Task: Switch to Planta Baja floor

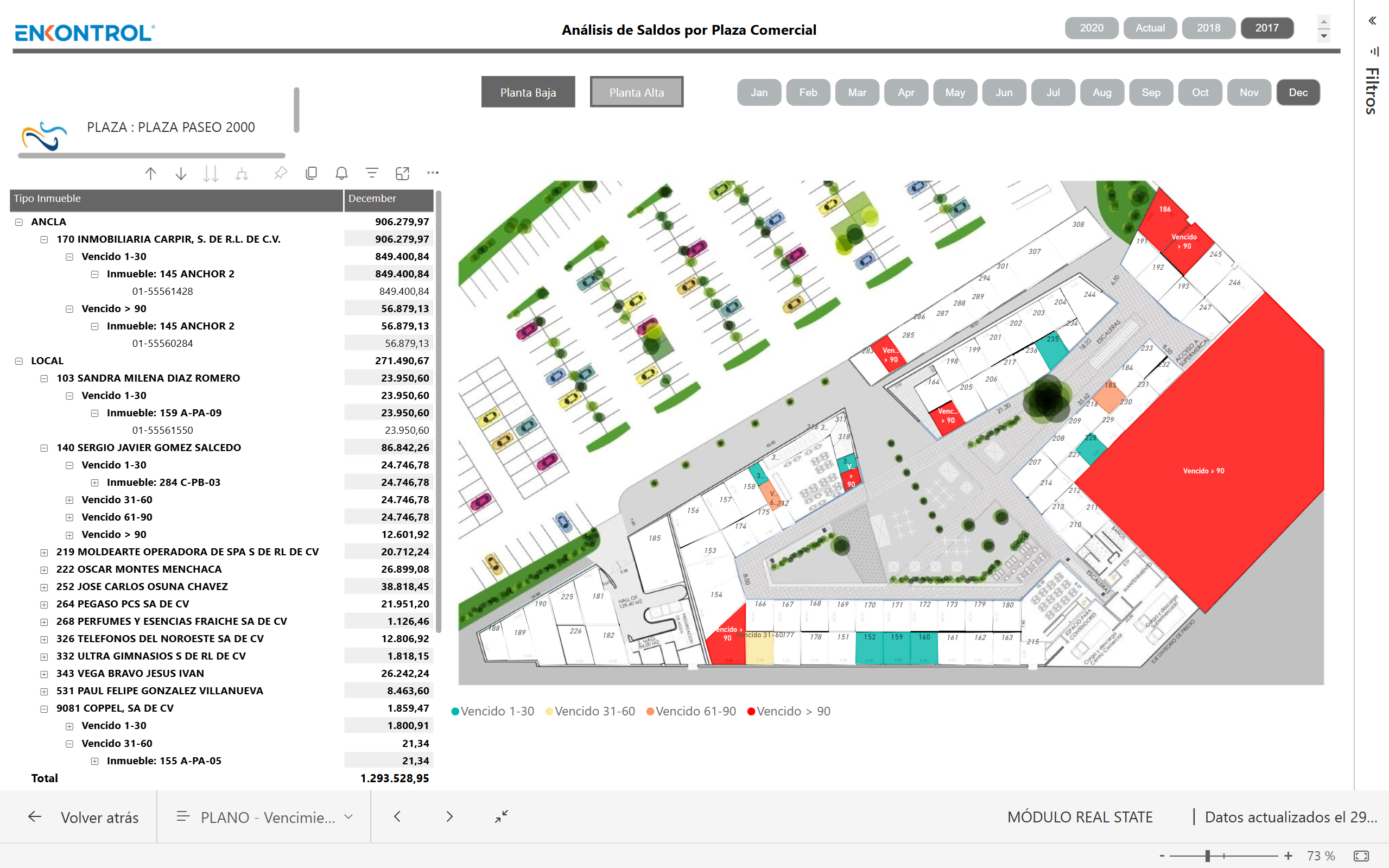Action: tap(528, 92)
